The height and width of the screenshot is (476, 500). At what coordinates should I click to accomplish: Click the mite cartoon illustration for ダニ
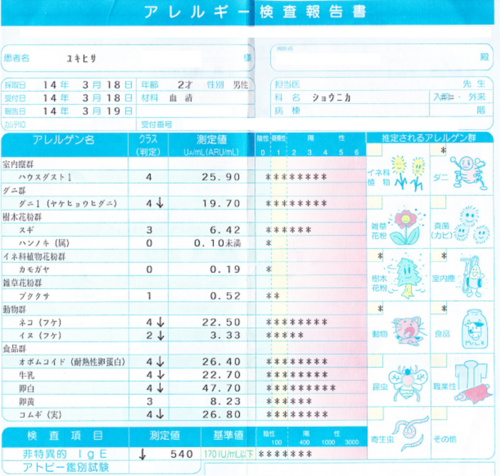click(469, 173)
